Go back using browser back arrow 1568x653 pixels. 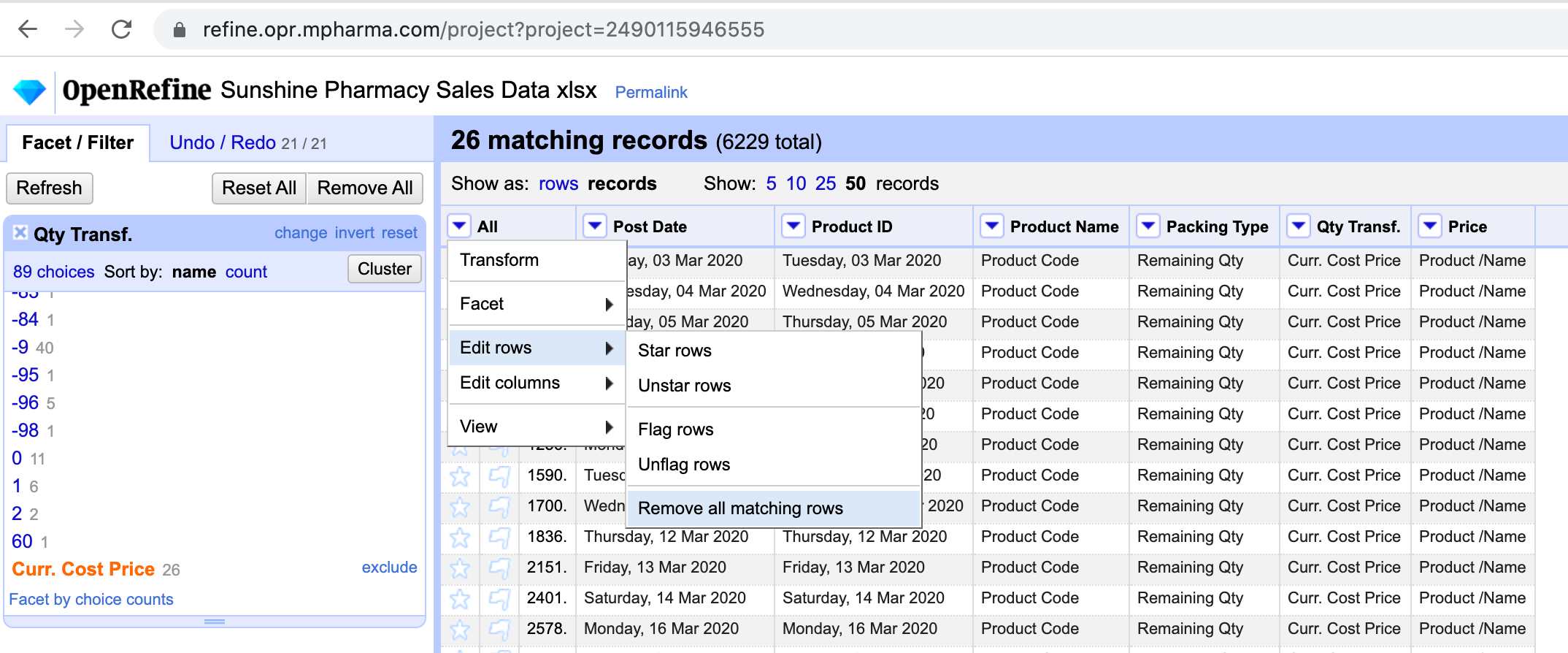click(28, 29)
